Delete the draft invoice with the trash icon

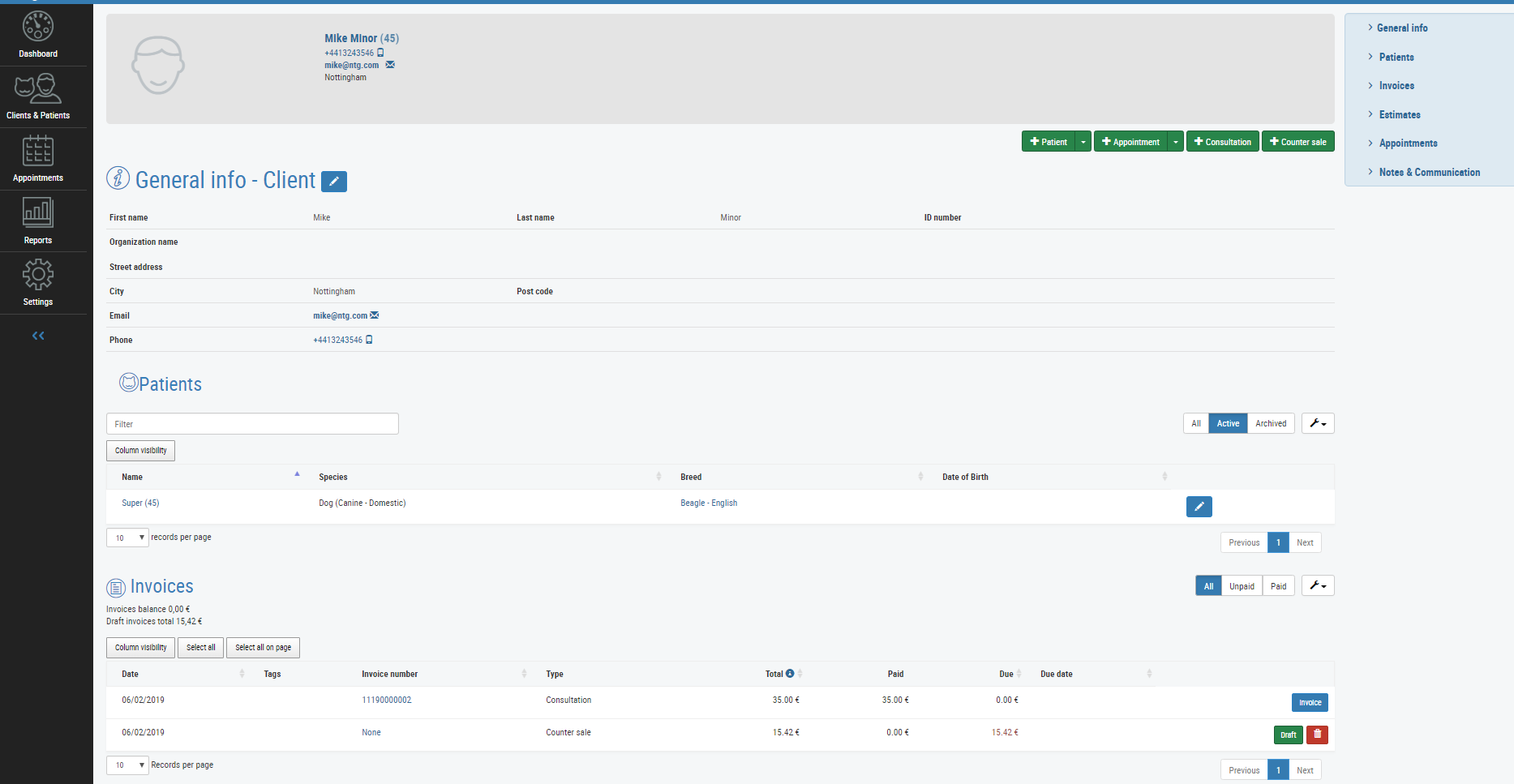click(1317, 735)
